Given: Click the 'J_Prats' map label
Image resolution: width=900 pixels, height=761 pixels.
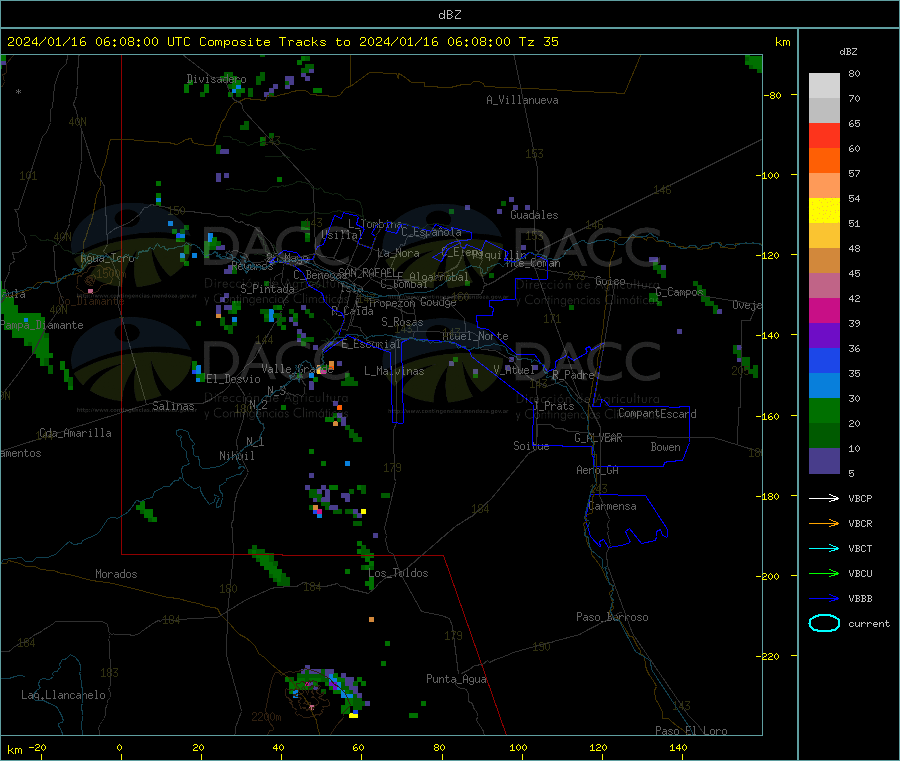Looking at the screenshot, I should pos(552,406).
